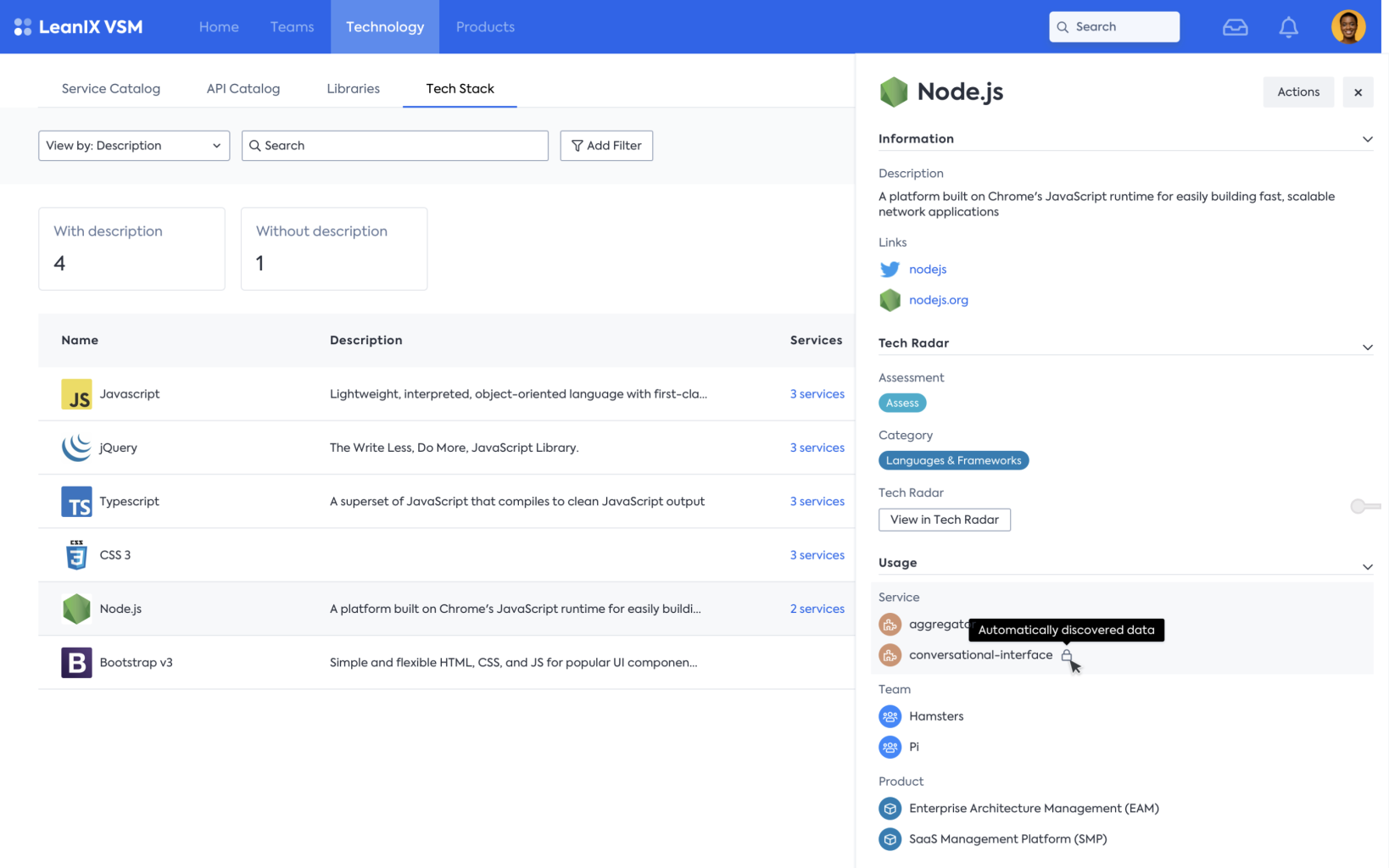Click the SaaS Management Platform (SMP) text
This screenshot has height=868, width=1389.
tap(1007, 839)
